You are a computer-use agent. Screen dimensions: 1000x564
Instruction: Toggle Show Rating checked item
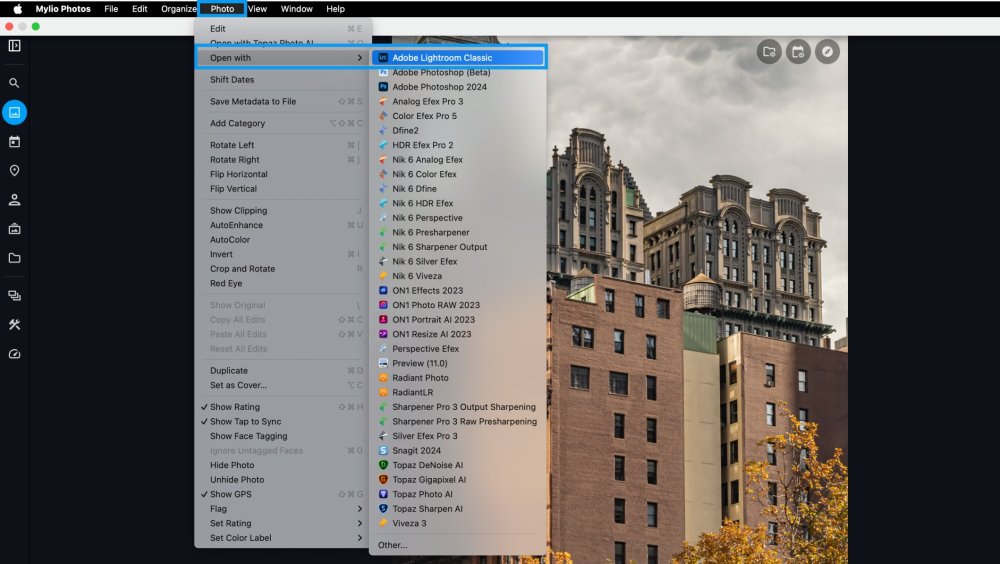pyautogui.click(x=282, y=407)
